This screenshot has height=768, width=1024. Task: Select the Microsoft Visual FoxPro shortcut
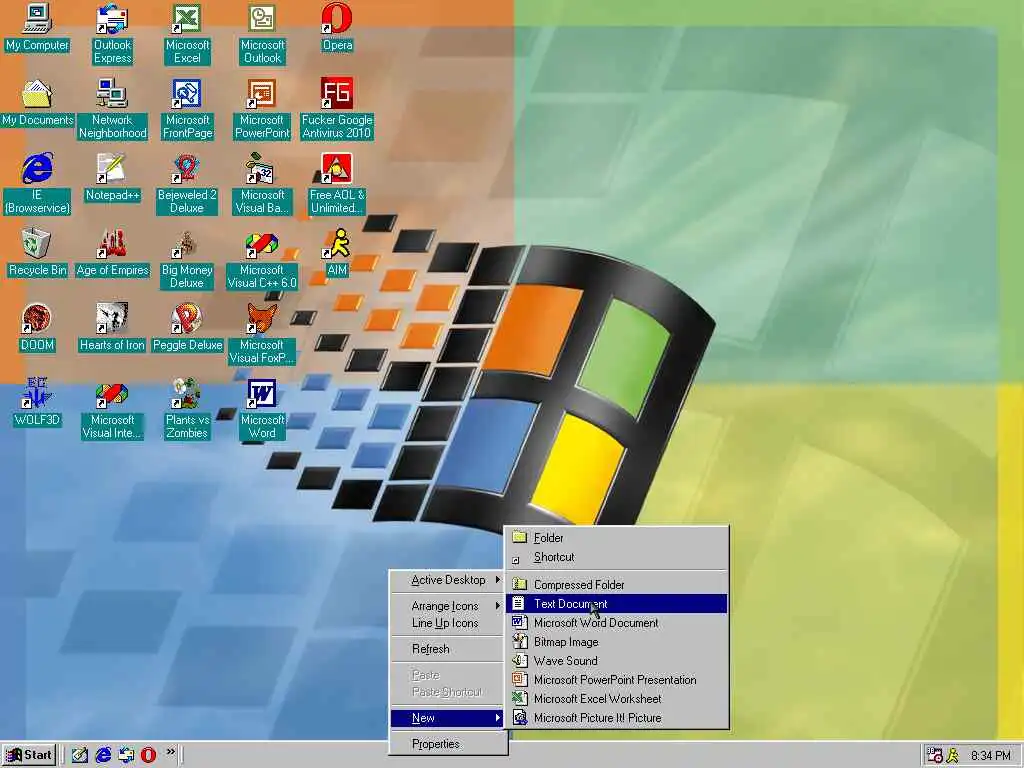(x=262, y=334)
